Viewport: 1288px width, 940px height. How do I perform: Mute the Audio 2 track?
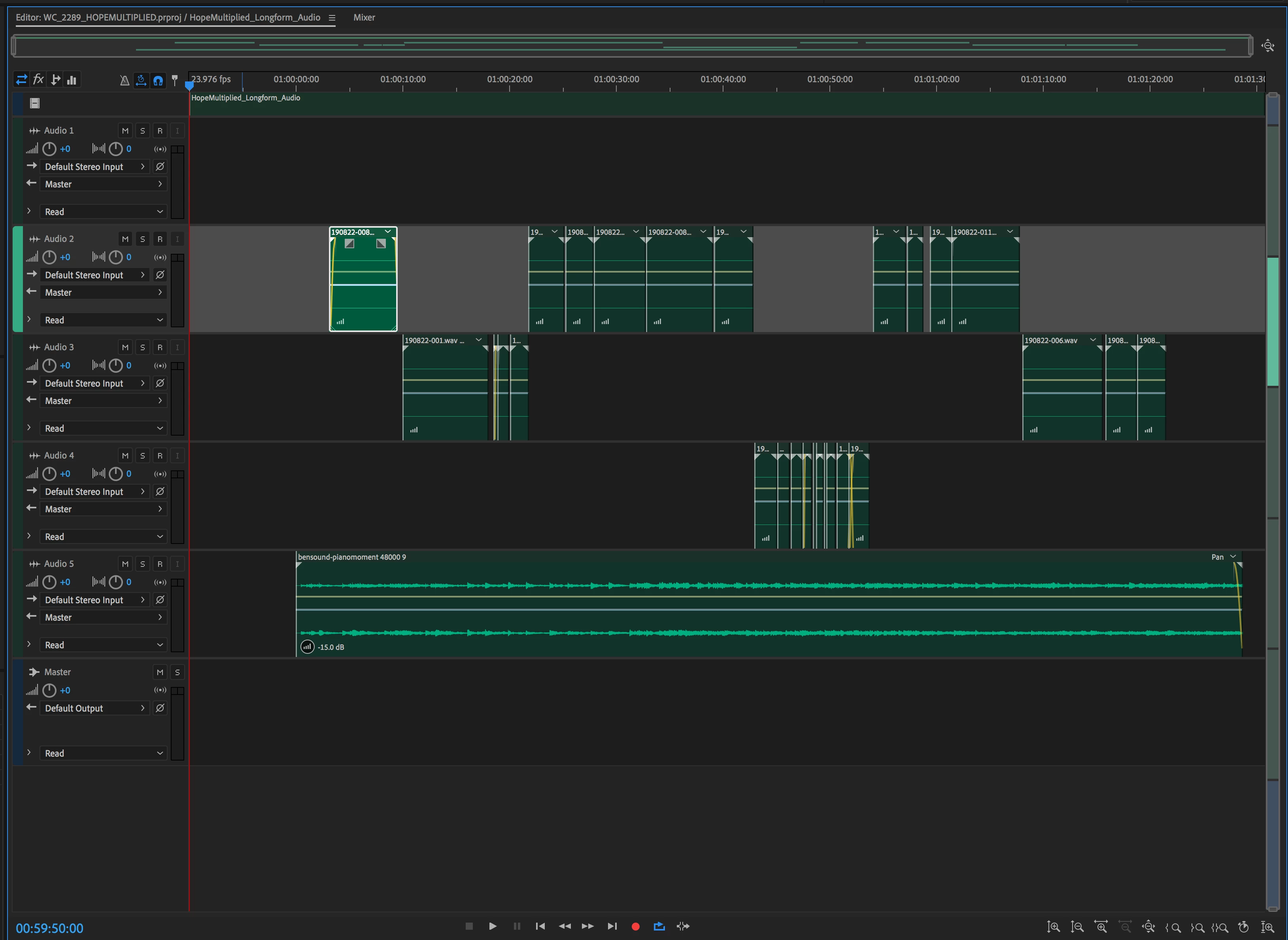coord(125,239)
